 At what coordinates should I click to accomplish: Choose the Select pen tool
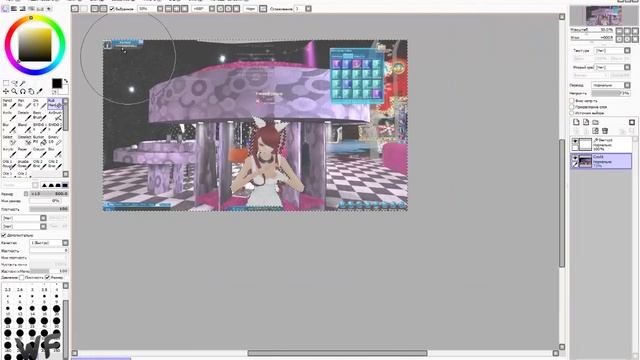[10, 140]
